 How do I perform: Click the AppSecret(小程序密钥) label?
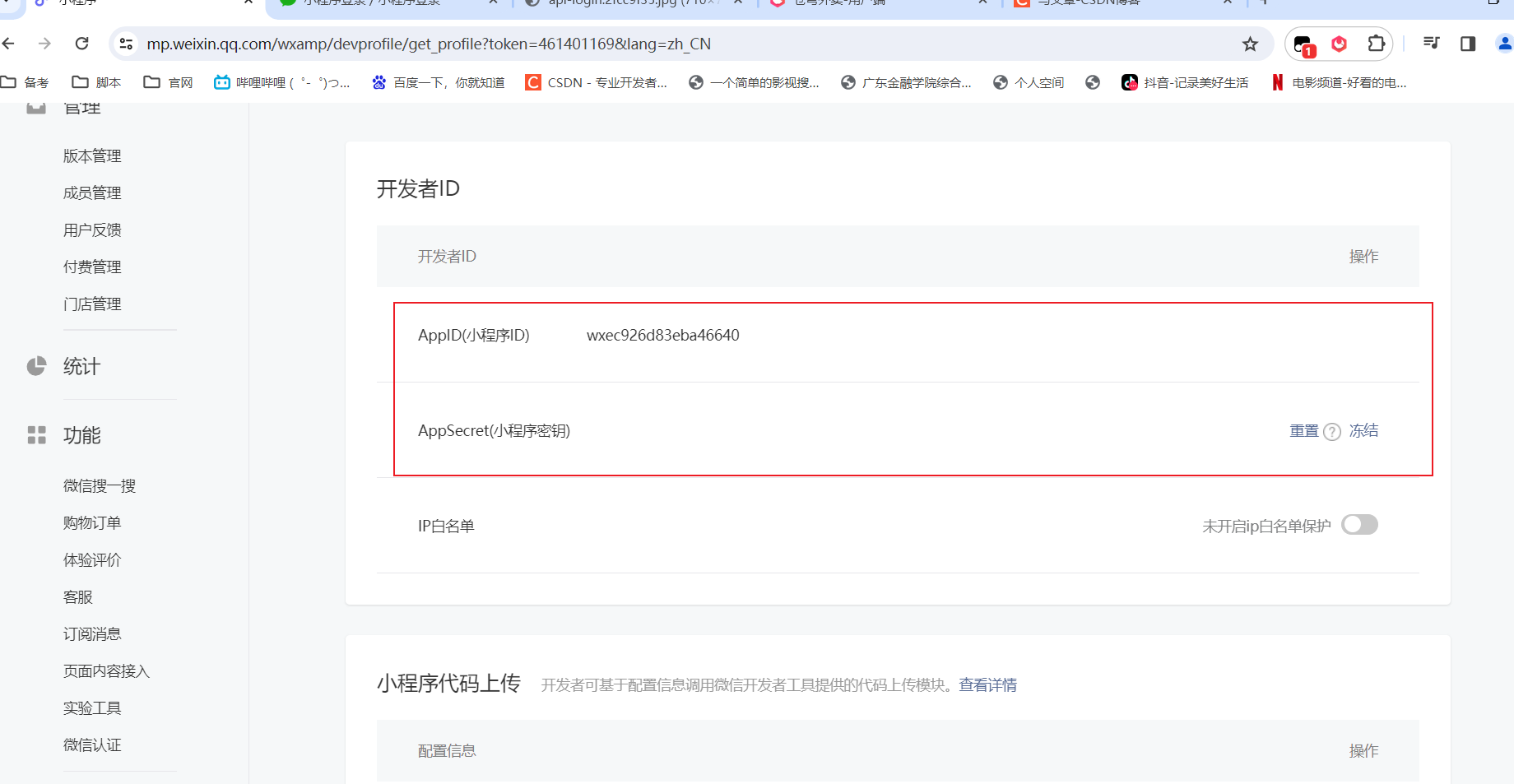(494, 431)
